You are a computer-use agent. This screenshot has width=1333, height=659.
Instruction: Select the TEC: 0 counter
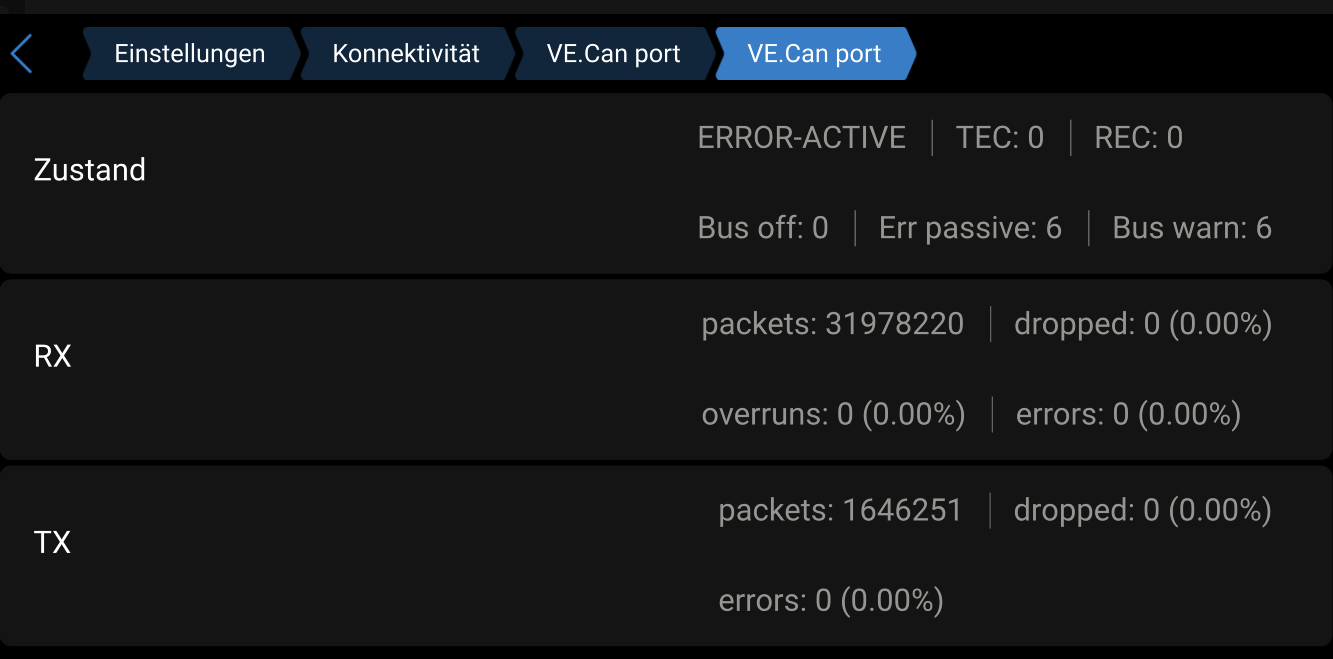(x=1000, y=137)
